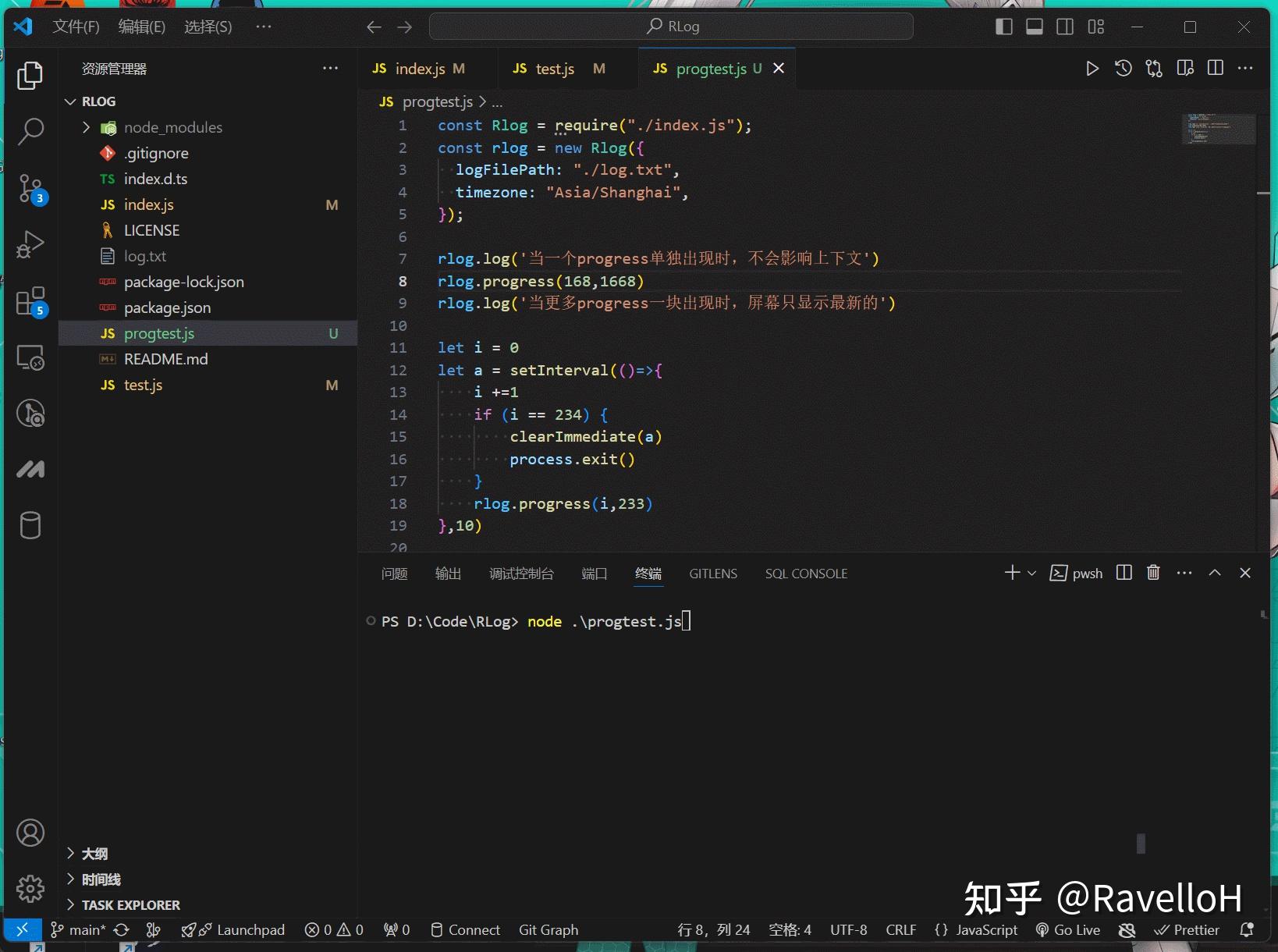
Task: Open the Extensions view
Action: coord(30,300)
